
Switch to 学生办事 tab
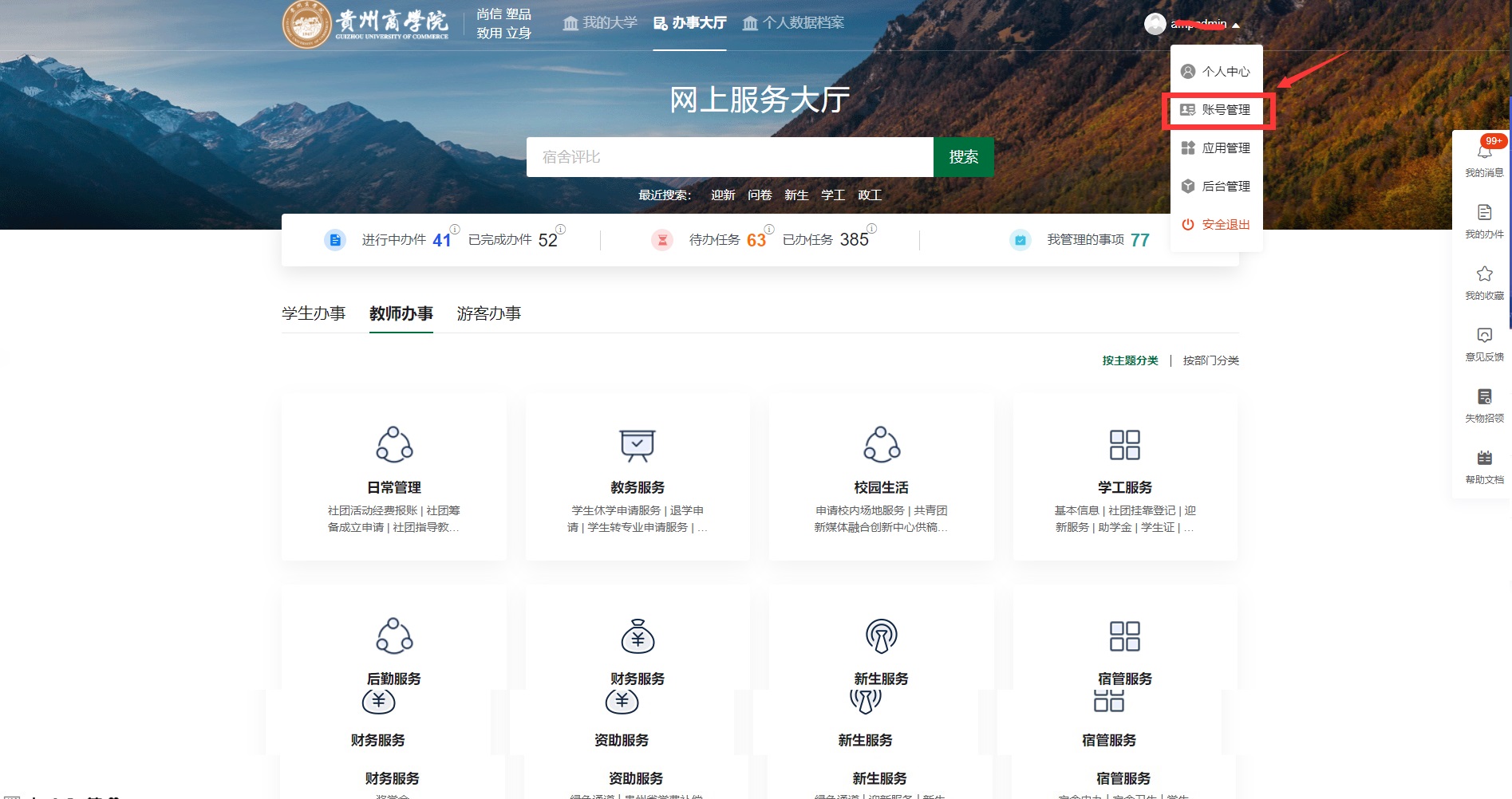314,313
